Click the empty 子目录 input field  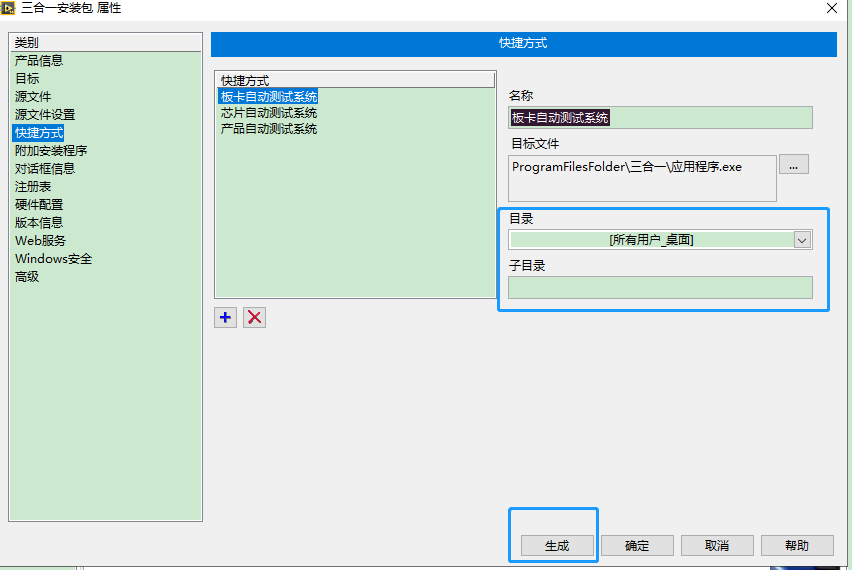click(x=660, y=287)
